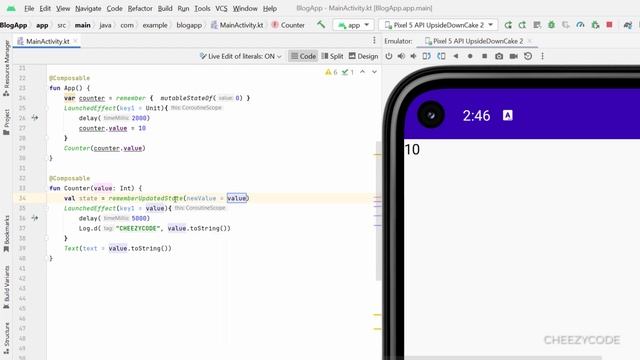Stop the app with red square
Viewport: 640px width, 360px height.
tap(609, 25)
